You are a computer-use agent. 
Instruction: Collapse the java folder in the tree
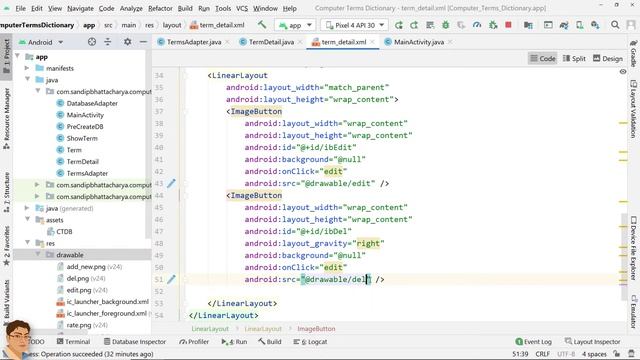28,80
